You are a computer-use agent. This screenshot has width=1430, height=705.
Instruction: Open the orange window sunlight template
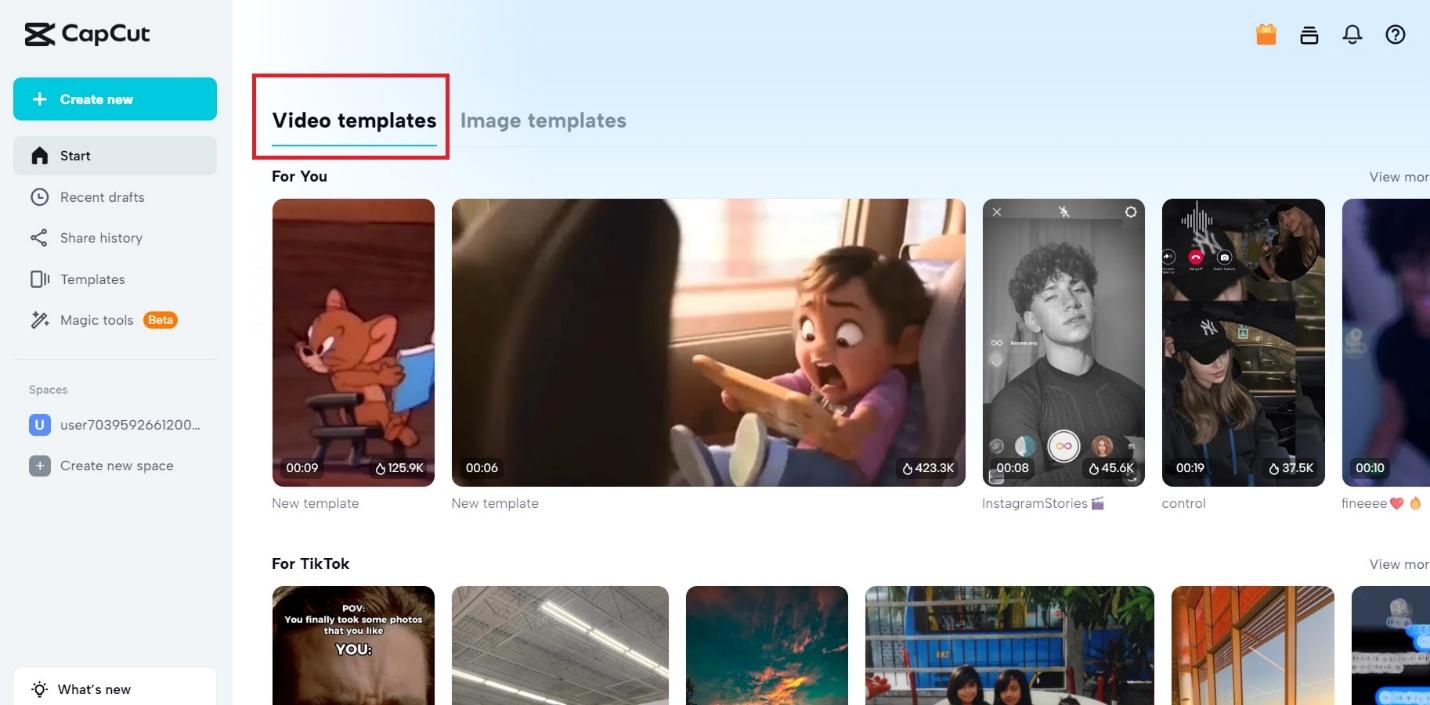tap(1252, 645)
